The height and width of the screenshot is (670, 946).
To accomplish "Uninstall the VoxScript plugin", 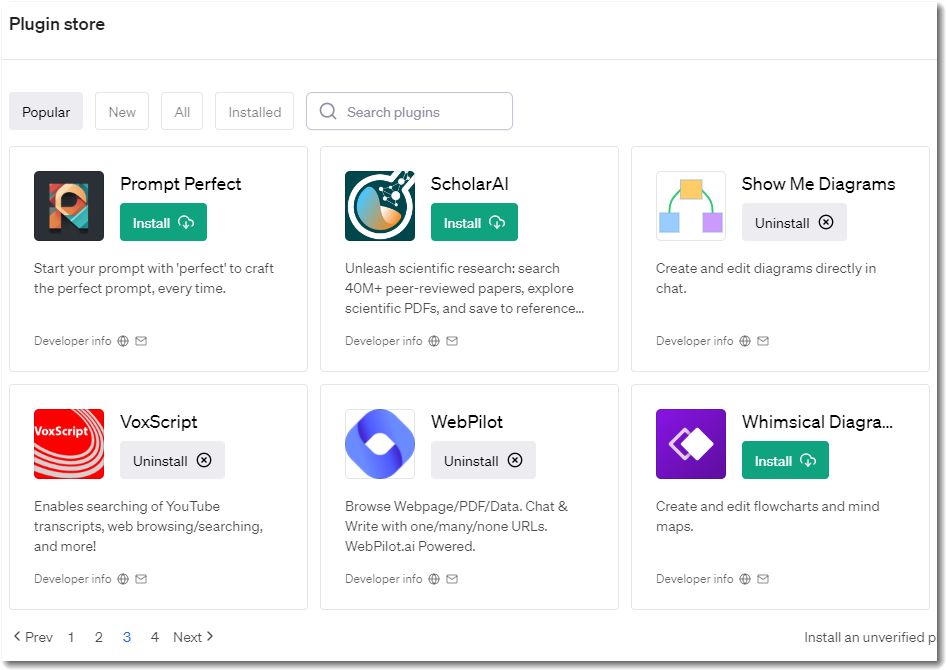I will (x=172, y=461).
